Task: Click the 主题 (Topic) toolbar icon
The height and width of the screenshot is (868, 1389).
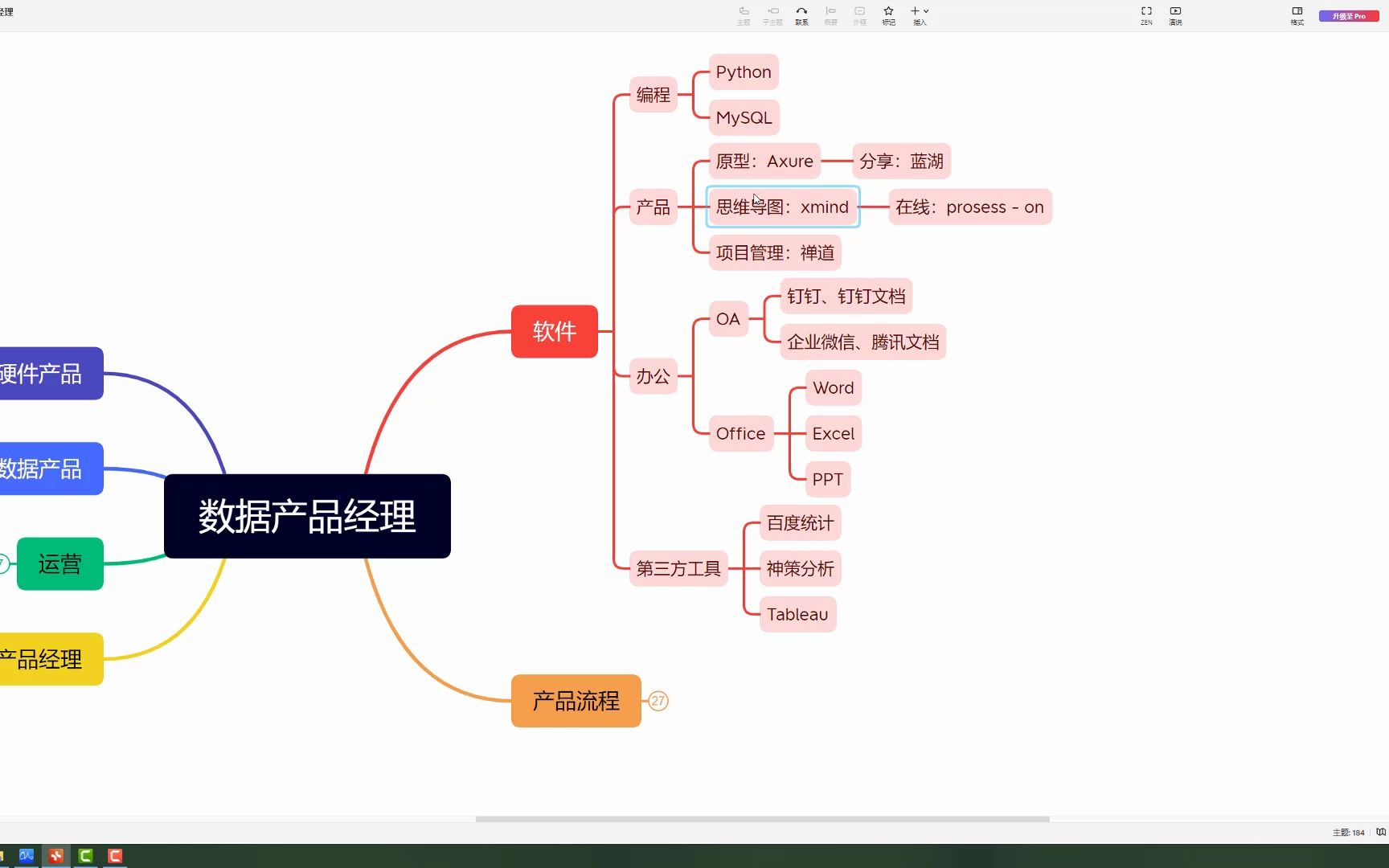Action: [744, 15]
